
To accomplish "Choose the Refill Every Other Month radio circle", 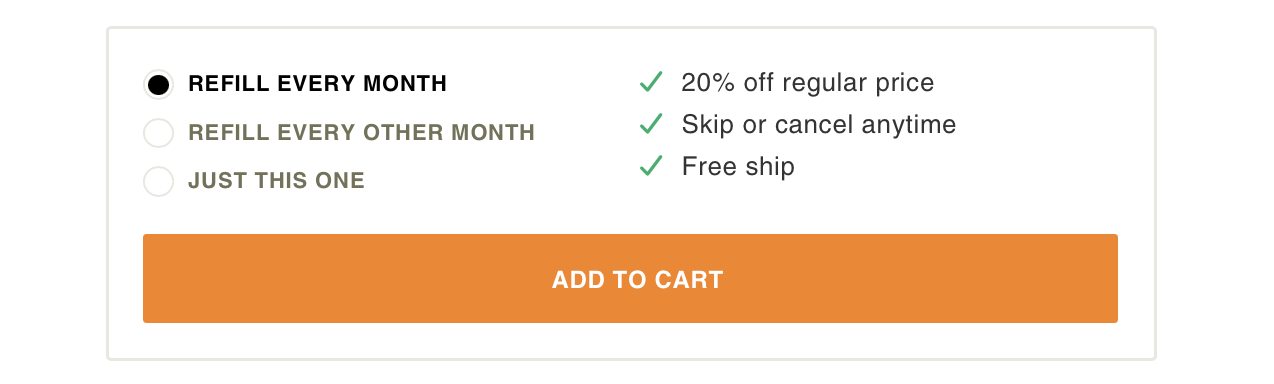I will [x=158, y=133].
